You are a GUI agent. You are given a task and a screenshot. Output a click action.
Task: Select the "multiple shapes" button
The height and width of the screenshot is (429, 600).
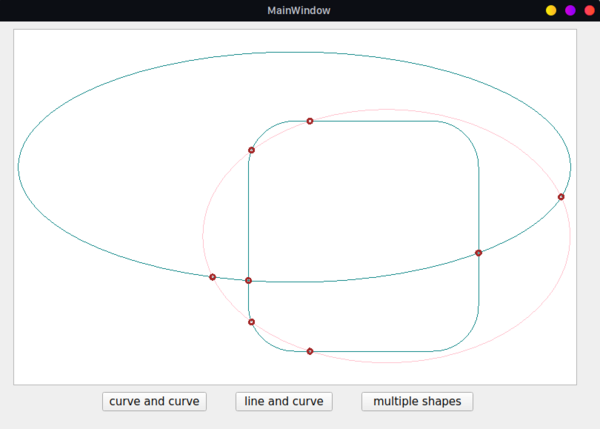tap(417, 401)
